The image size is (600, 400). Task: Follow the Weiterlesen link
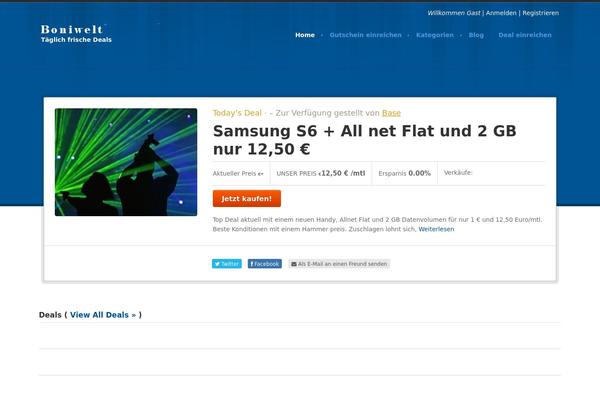[436, 229]
